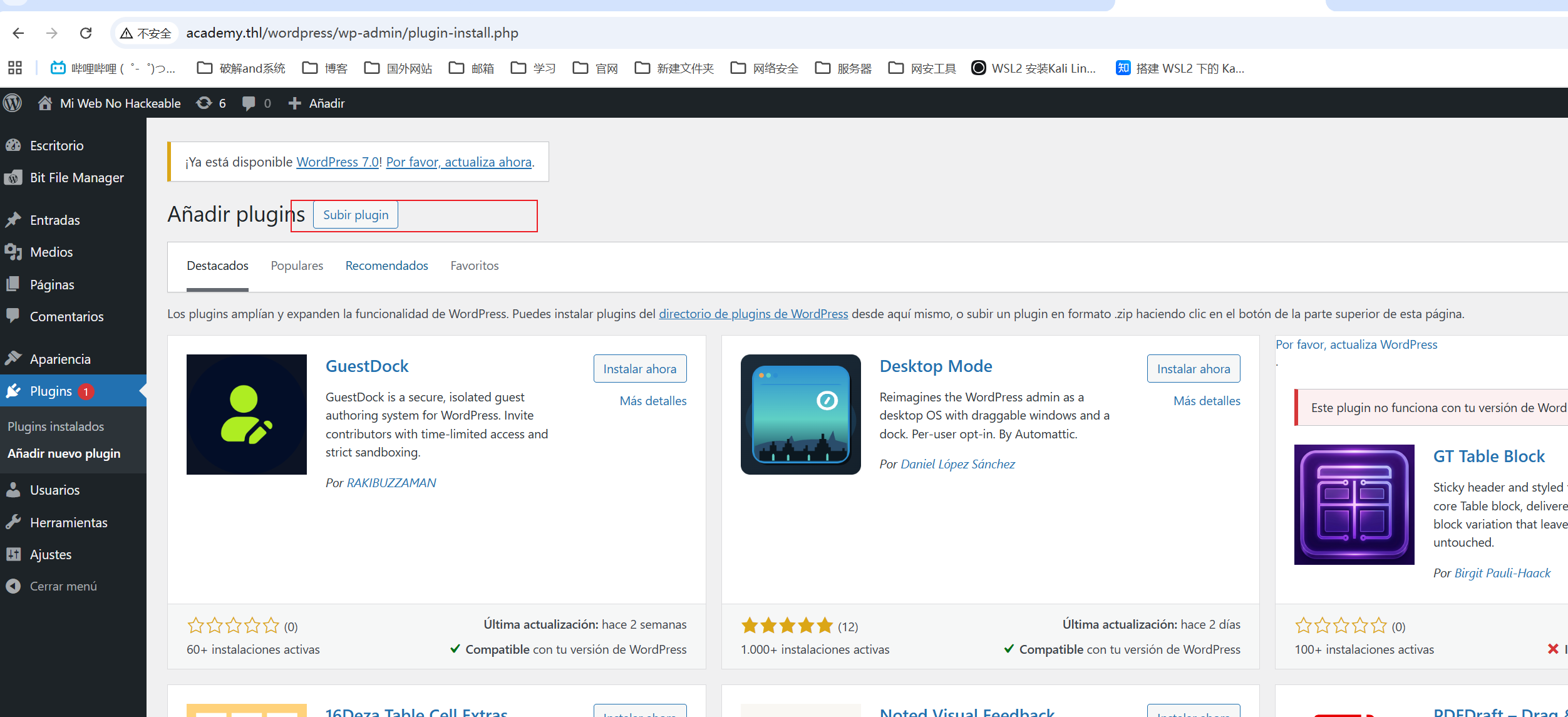Switch to the Recomendados tab
Viewport: 1568px width, 717px height.
pyautogui.click(x=387, y=266)
